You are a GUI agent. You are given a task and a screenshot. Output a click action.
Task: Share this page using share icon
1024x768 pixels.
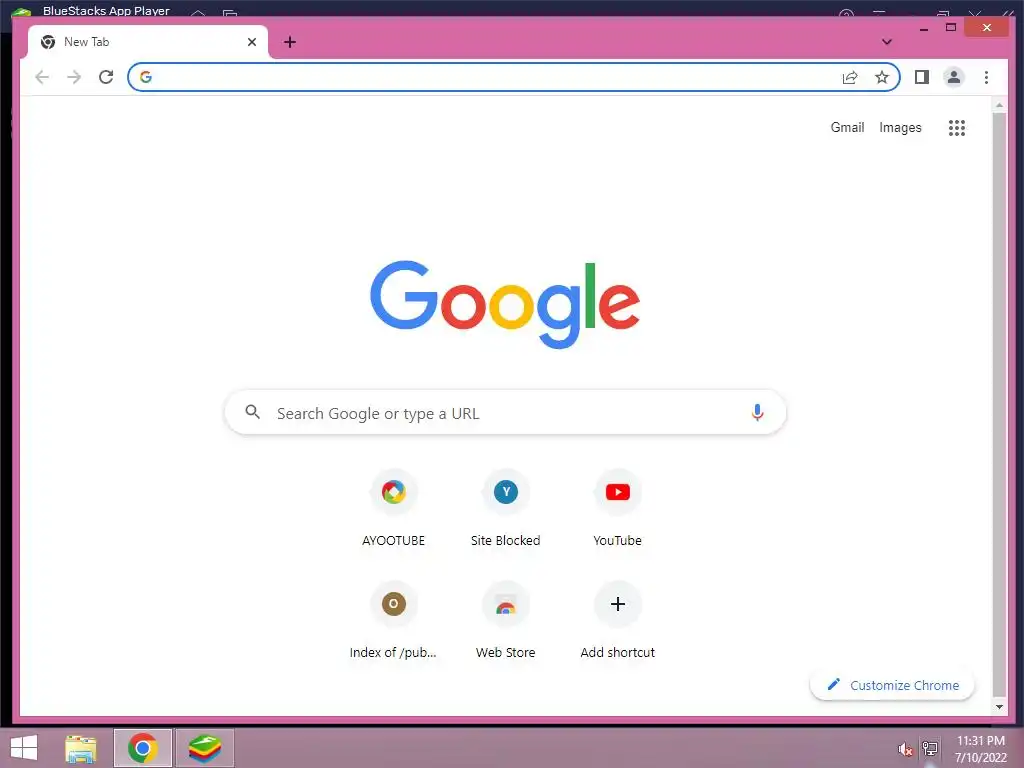850,78
